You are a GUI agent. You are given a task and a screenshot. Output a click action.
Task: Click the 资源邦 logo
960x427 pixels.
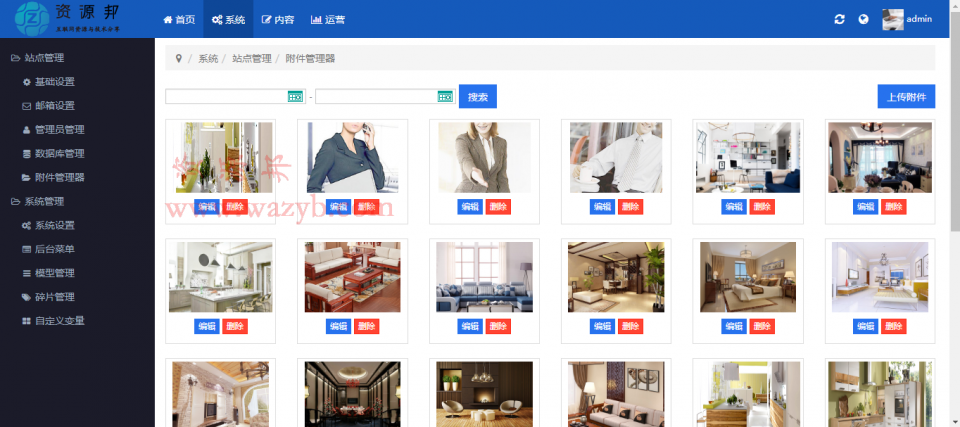67,18
